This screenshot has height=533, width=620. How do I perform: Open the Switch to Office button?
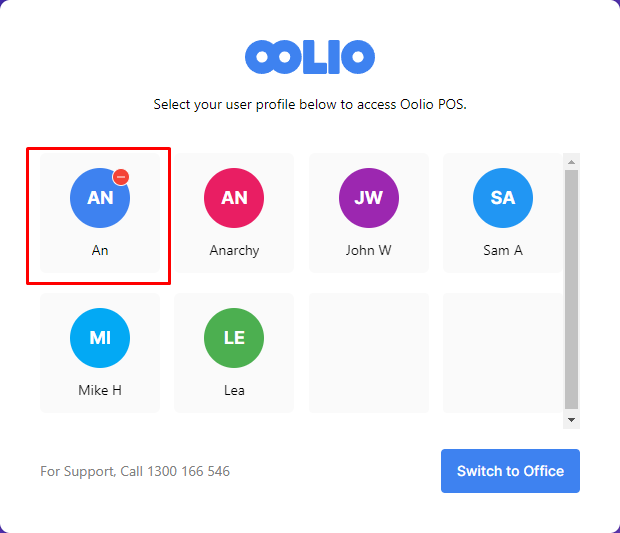point(510,471)
